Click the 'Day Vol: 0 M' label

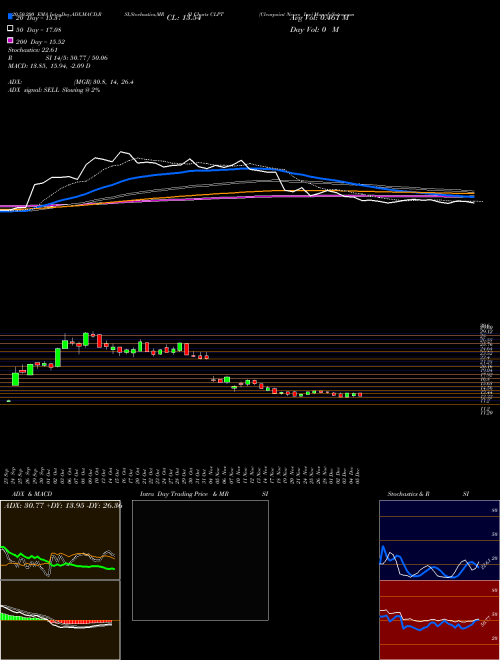pyautogui.click(x=314, y=30)
